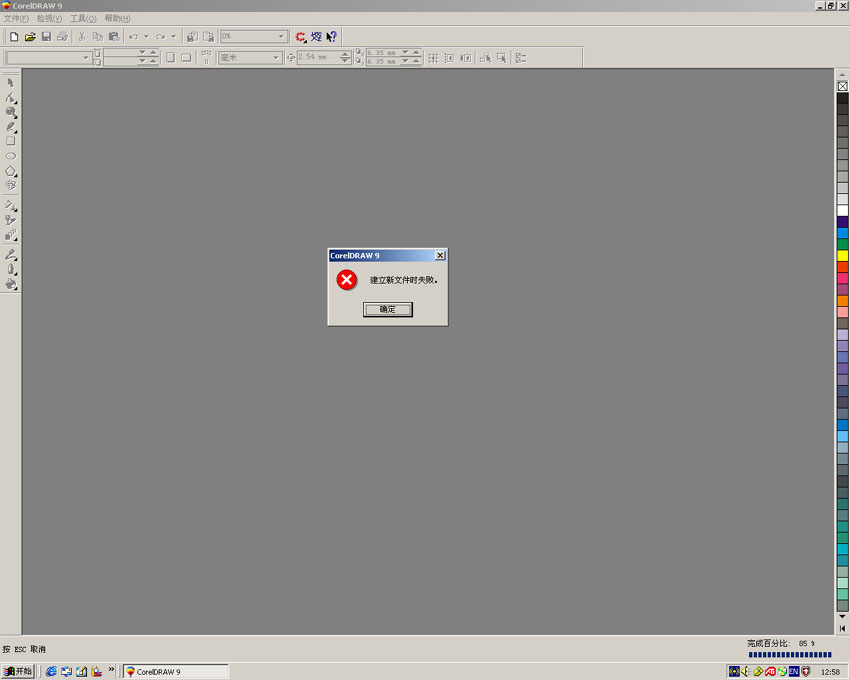Image resolution: width=850 pixels, height=680 pixels.
Task: Click the Redo arrow icon
Action: pos(160,37)
